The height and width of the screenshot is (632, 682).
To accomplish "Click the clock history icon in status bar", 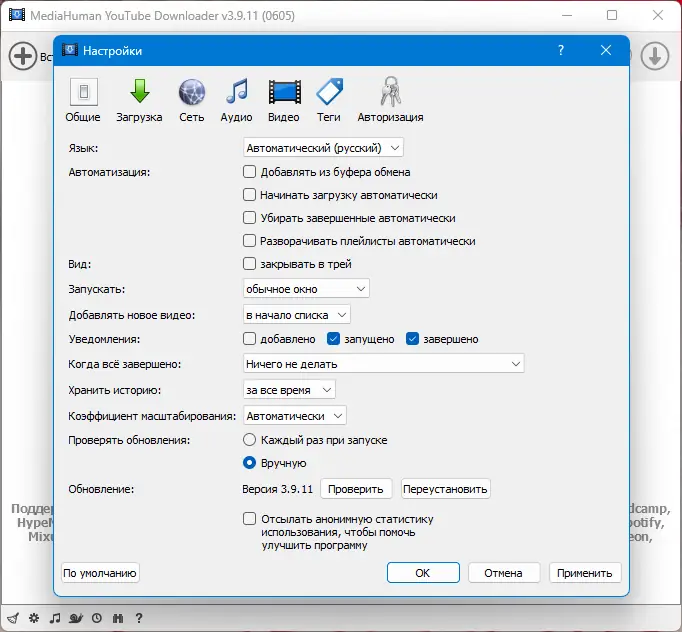I will 97,618.
